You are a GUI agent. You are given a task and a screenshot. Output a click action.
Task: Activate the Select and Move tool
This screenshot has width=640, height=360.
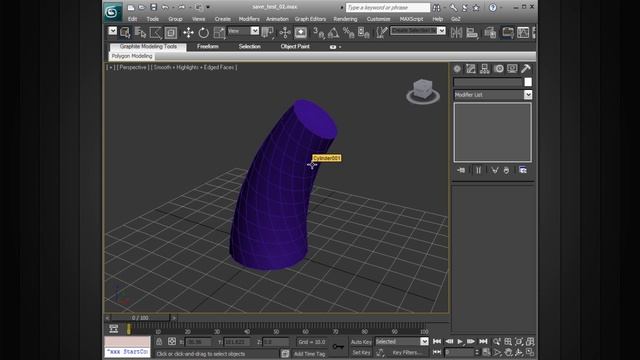[x=188, y=32]
